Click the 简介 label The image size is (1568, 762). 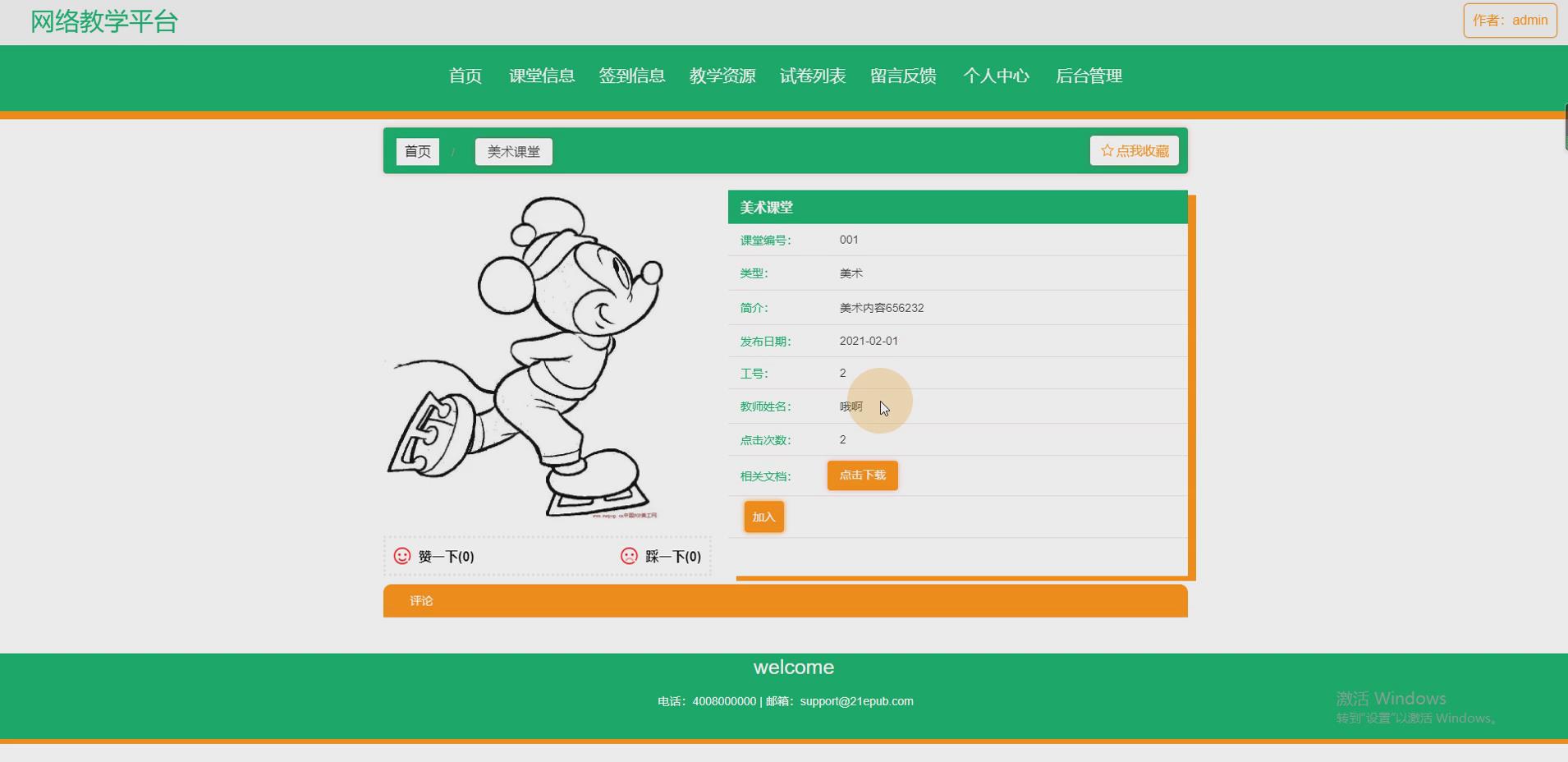[x=754, y=308]
